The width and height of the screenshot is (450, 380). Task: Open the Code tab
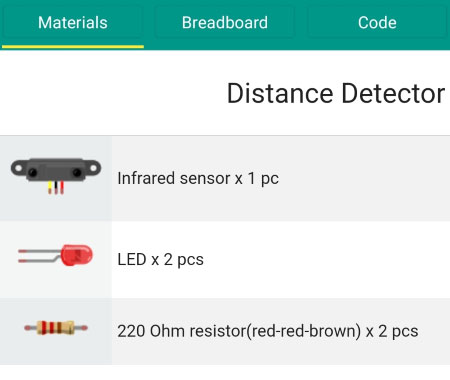click(x=377, y=23)
